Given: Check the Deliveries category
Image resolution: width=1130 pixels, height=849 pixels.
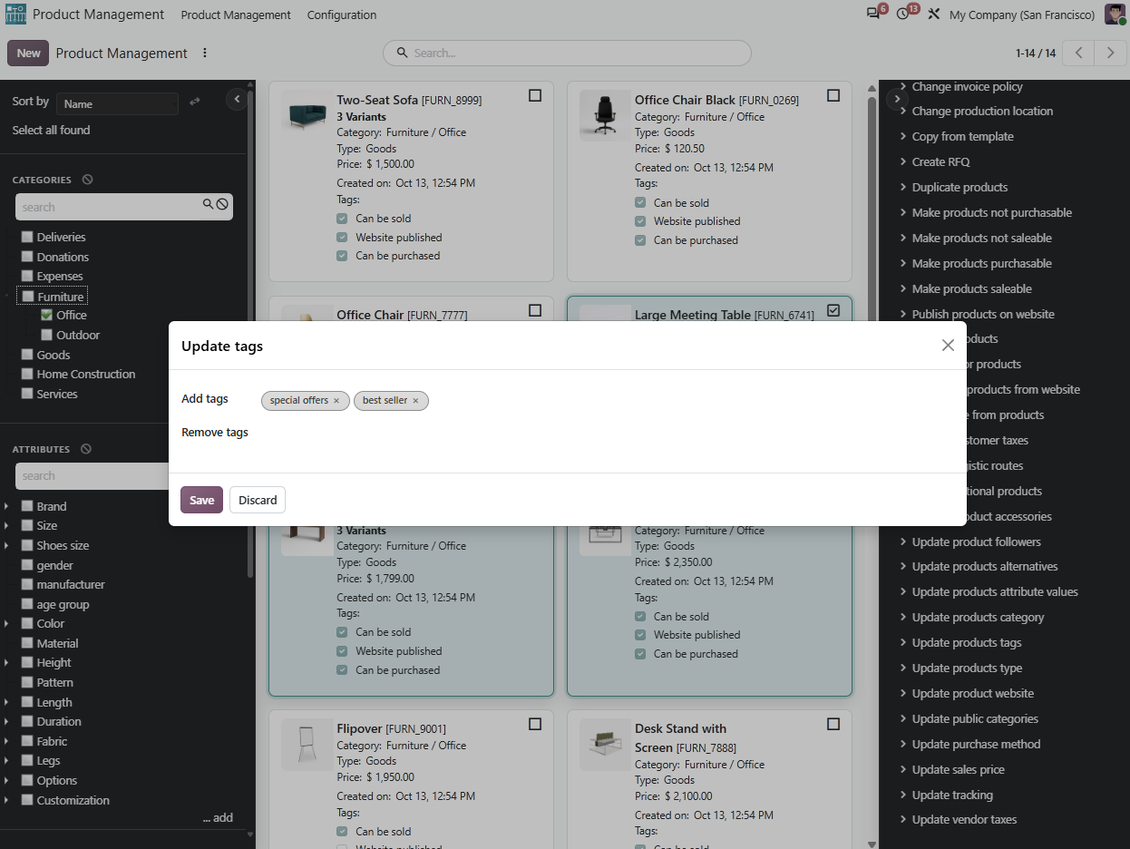Looking at the screenshot, I should [x=27, y=236].
